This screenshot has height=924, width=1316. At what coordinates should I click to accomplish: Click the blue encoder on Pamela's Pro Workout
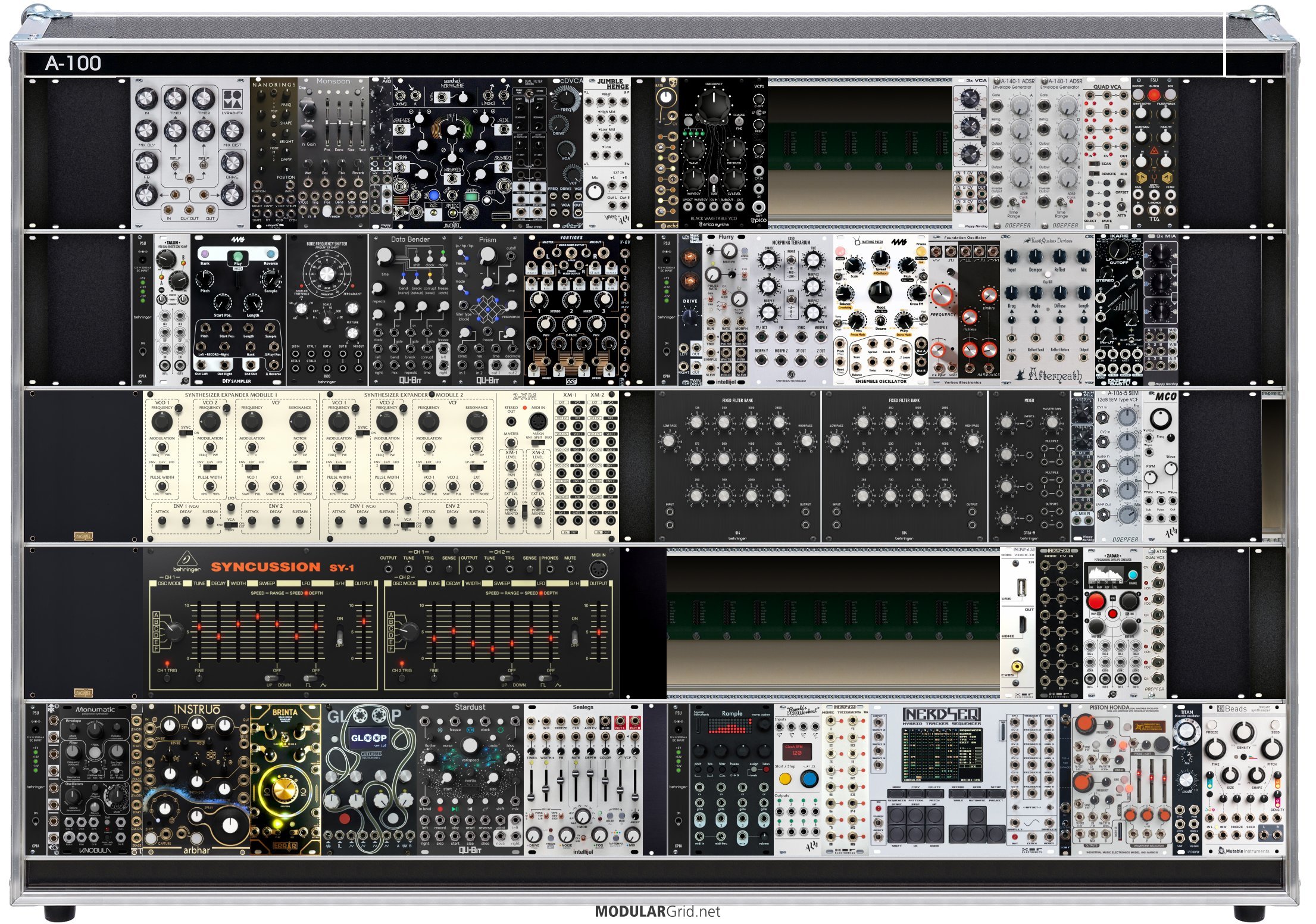tap(809, 779)
